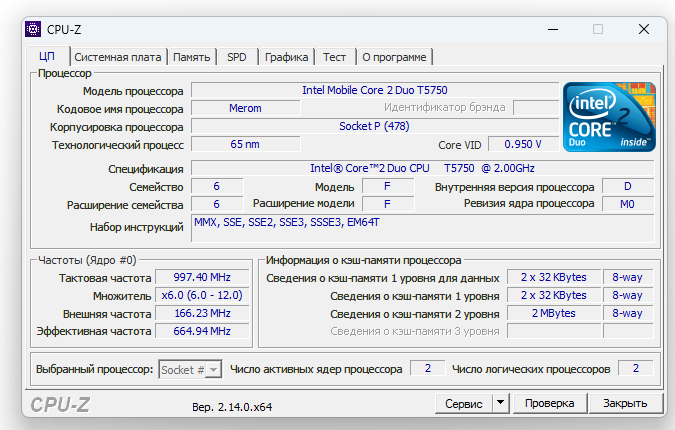Click the Intel Core 2 Duo logo

point(609,117)
